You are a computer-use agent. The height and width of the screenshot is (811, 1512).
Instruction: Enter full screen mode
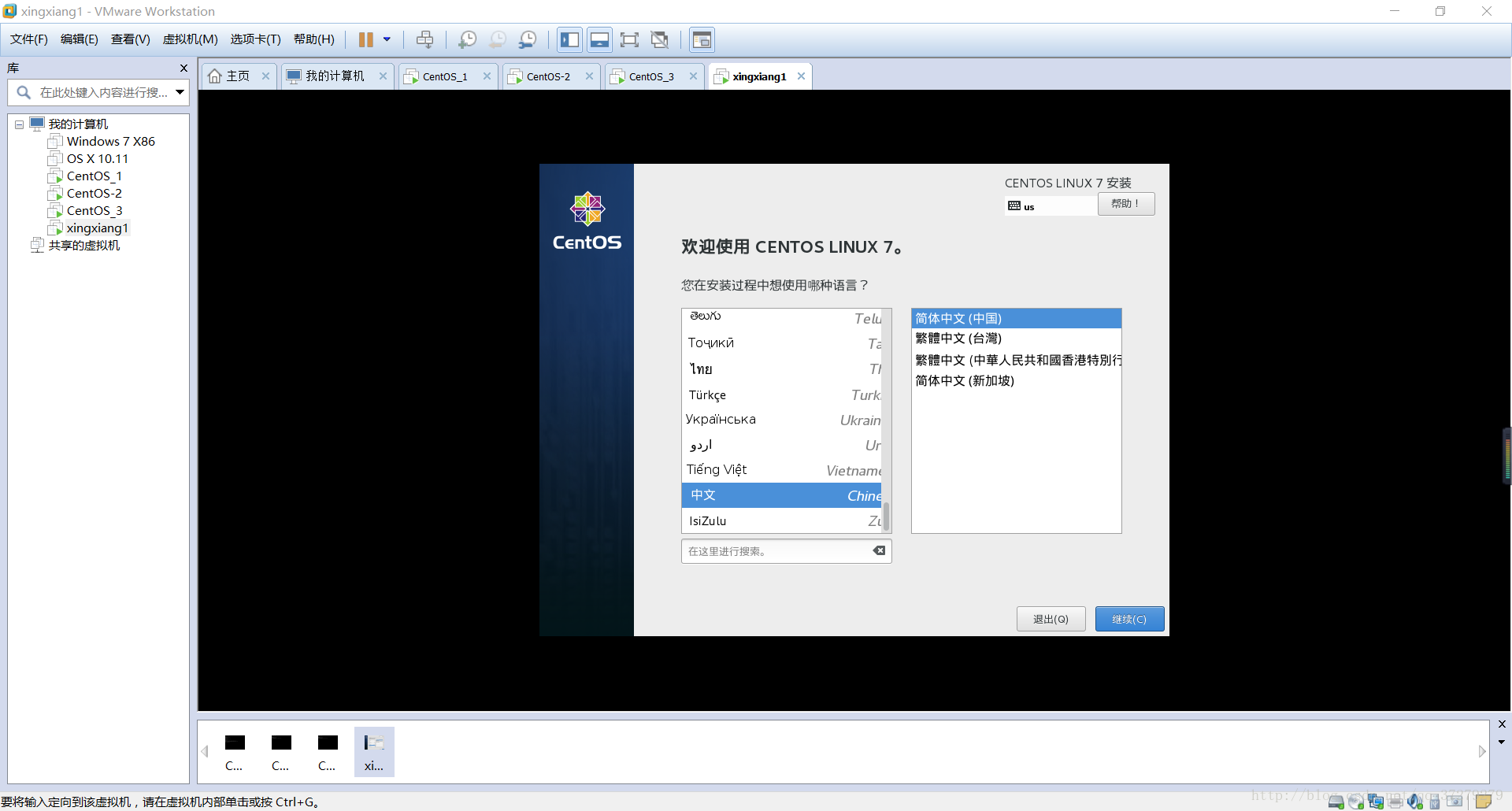pyautogui.click(x=630, y=39)
